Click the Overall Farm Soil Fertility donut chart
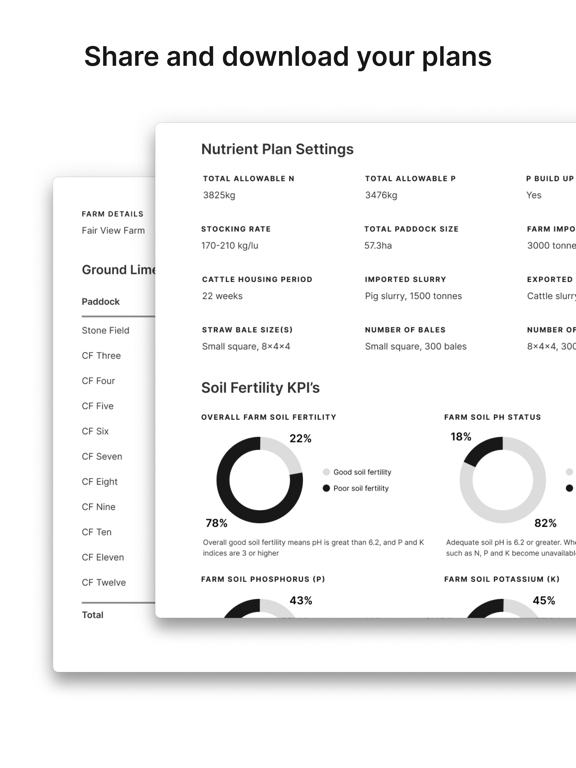Viewport: 576px width, 768px height. (x=260, y=480)
